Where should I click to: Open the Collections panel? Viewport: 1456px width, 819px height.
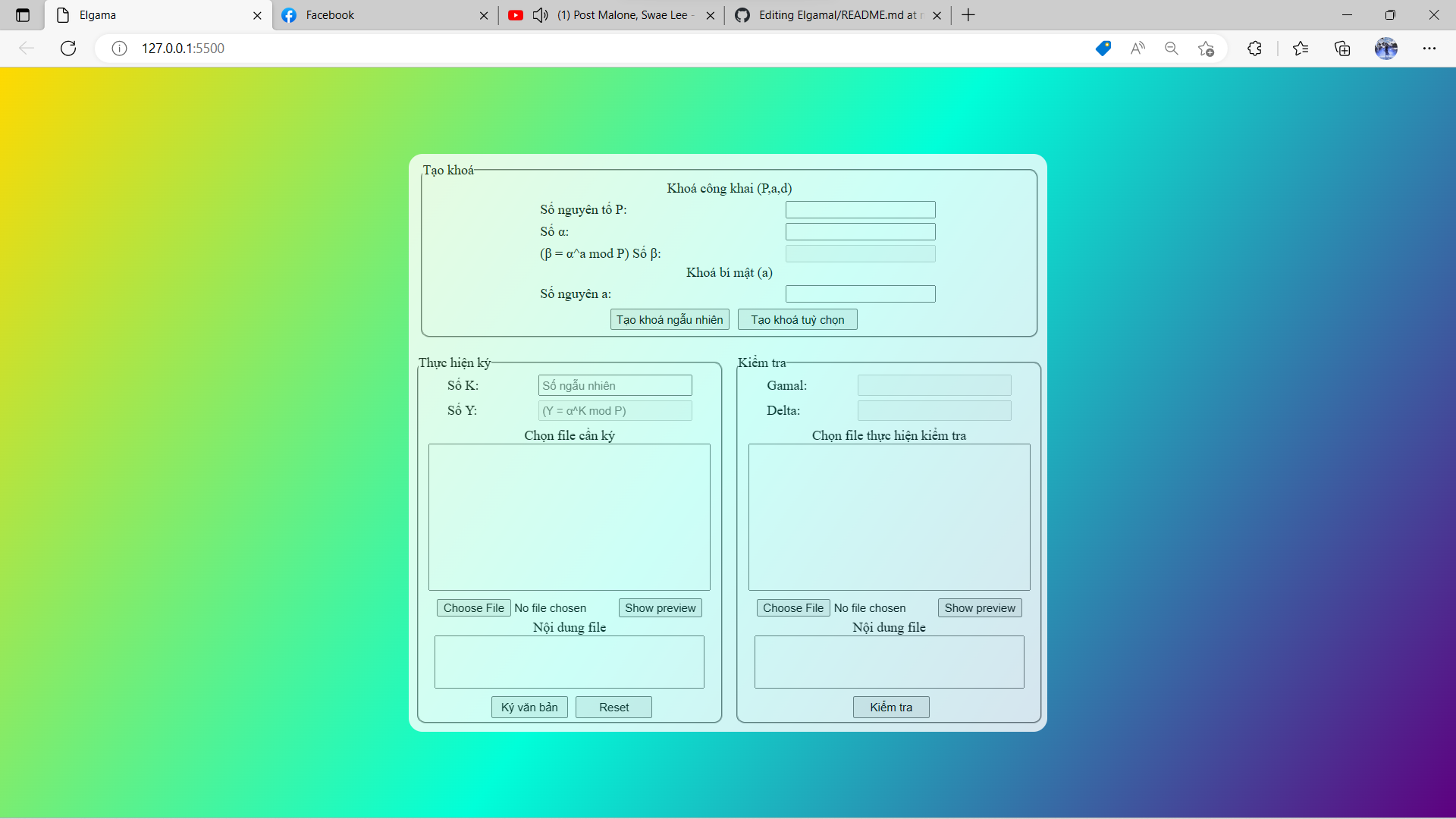pyautogui.click(x=1342, y=48)
